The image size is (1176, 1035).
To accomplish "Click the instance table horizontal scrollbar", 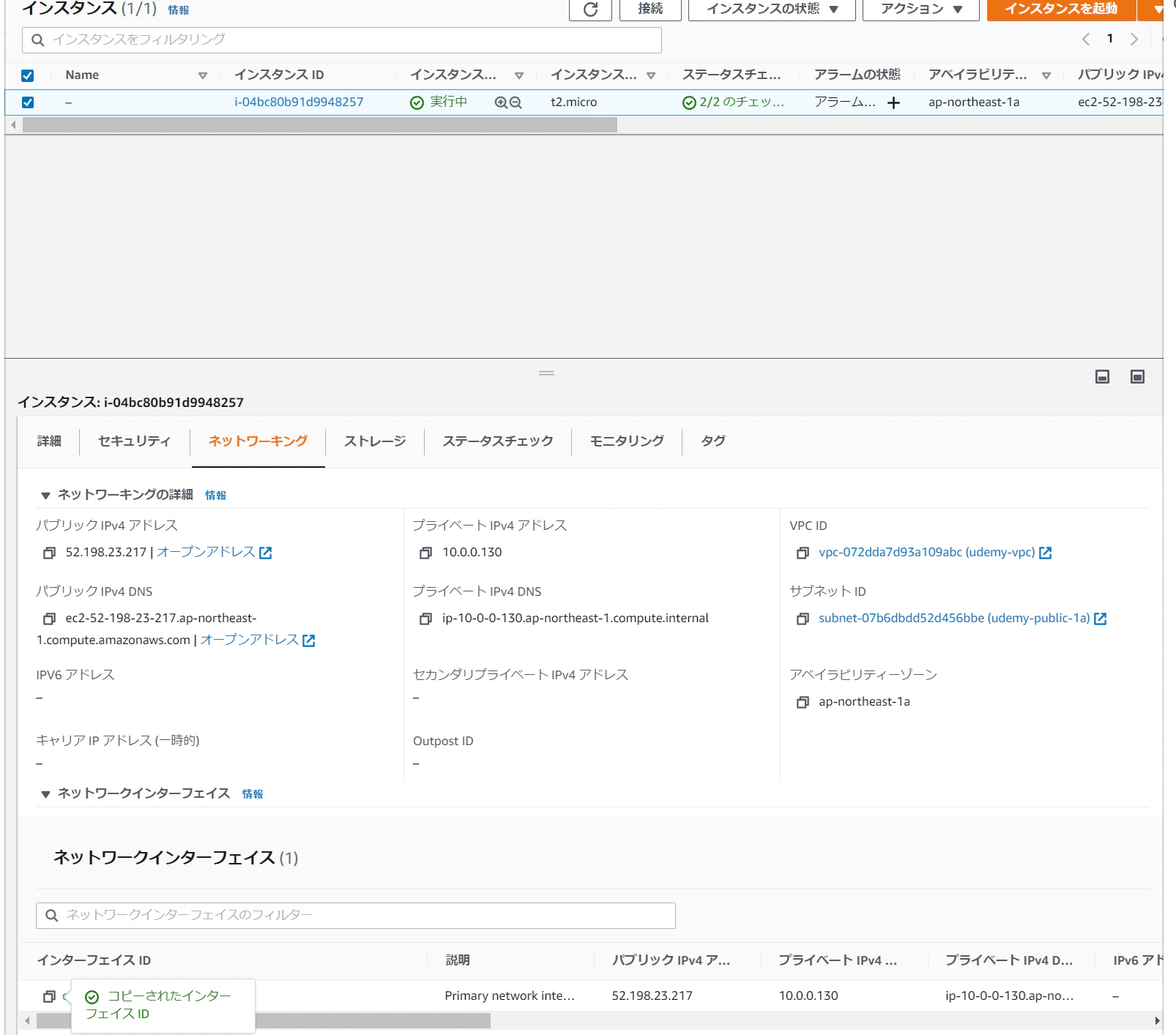I will coord(320,125).
